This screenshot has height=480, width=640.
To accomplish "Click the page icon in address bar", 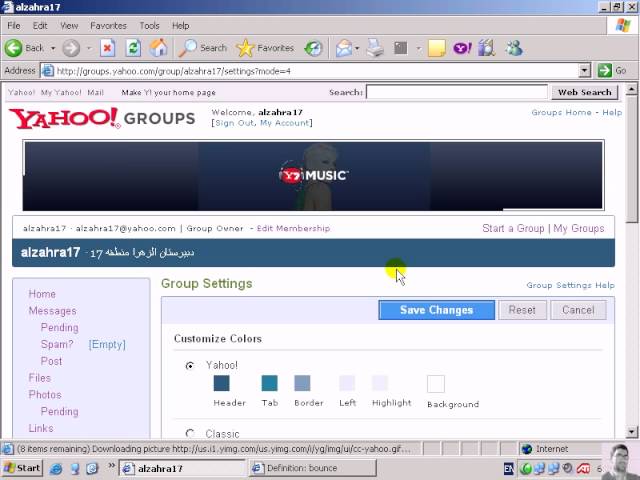I will coord(48,71).
